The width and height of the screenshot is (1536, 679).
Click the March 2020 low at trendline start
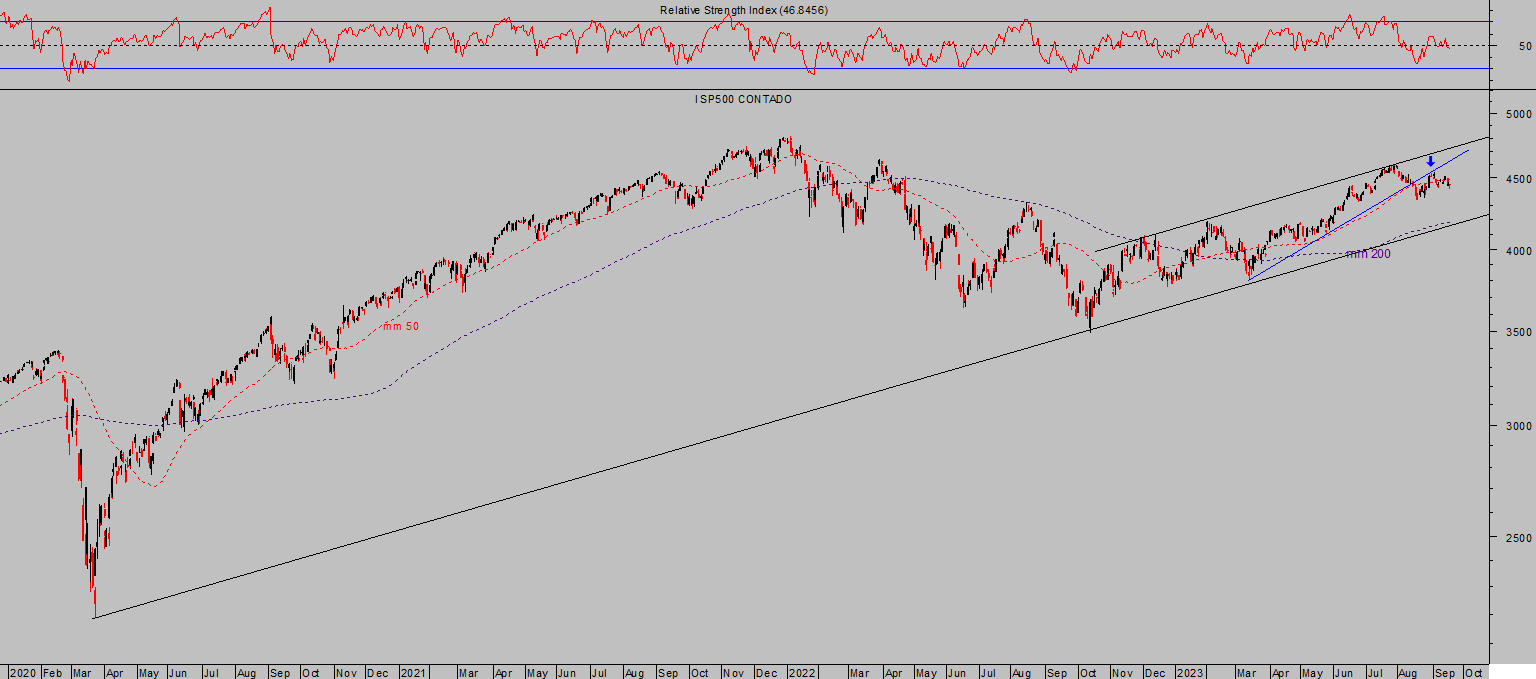click(x=94, y=612)
